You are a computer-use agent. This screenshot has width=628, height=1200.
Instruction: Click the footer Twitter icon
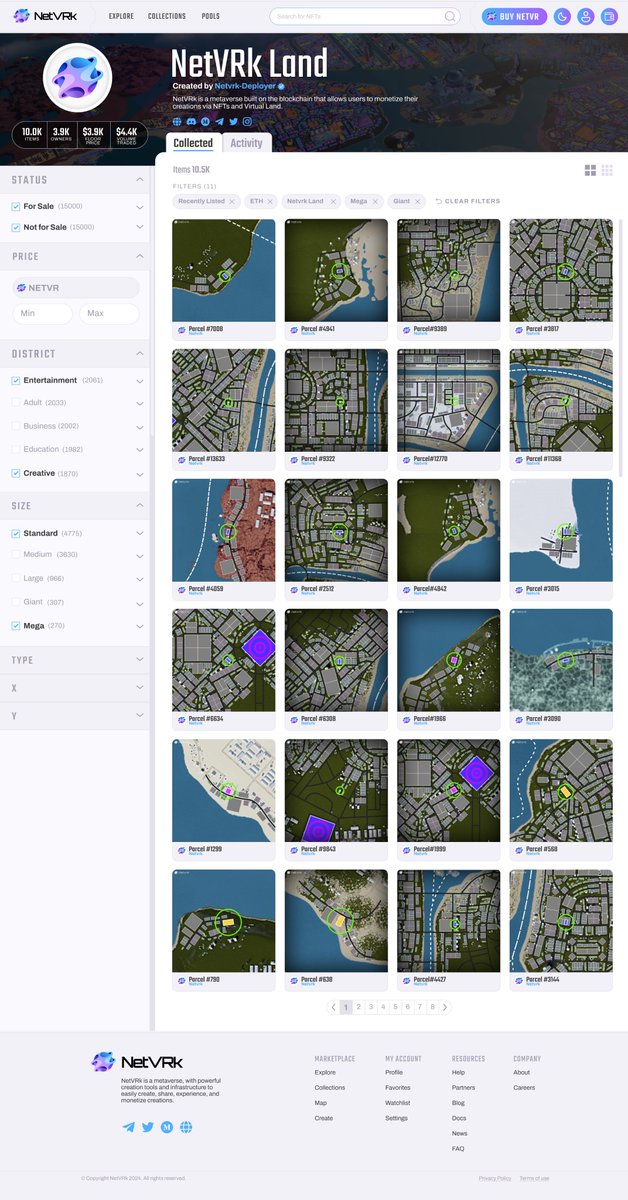click(x=148, y=1127)
